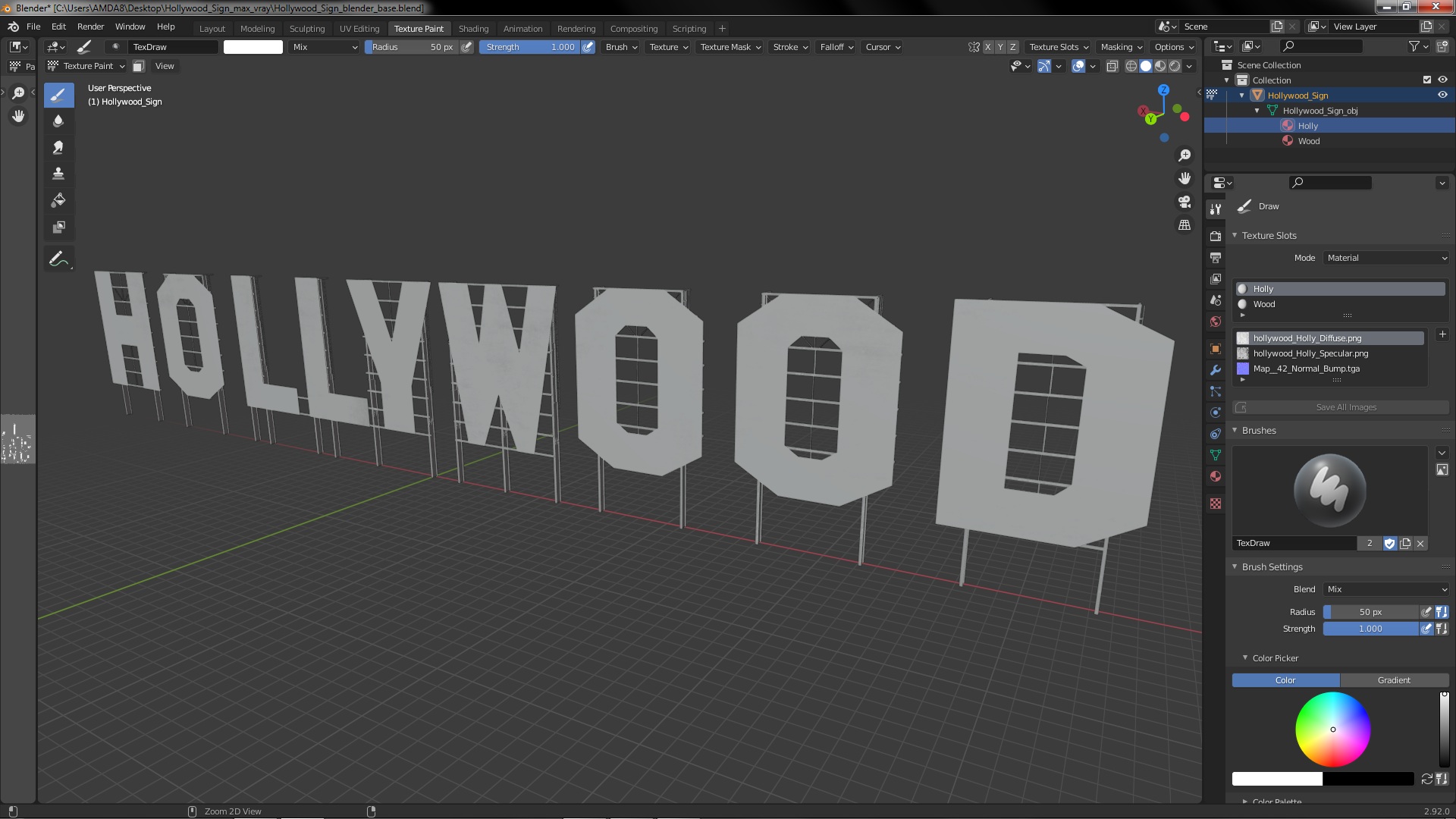1456x819 pixels.
Task: Hide Hollywood_Sign object via eye icon
Action: (1442, 95)
